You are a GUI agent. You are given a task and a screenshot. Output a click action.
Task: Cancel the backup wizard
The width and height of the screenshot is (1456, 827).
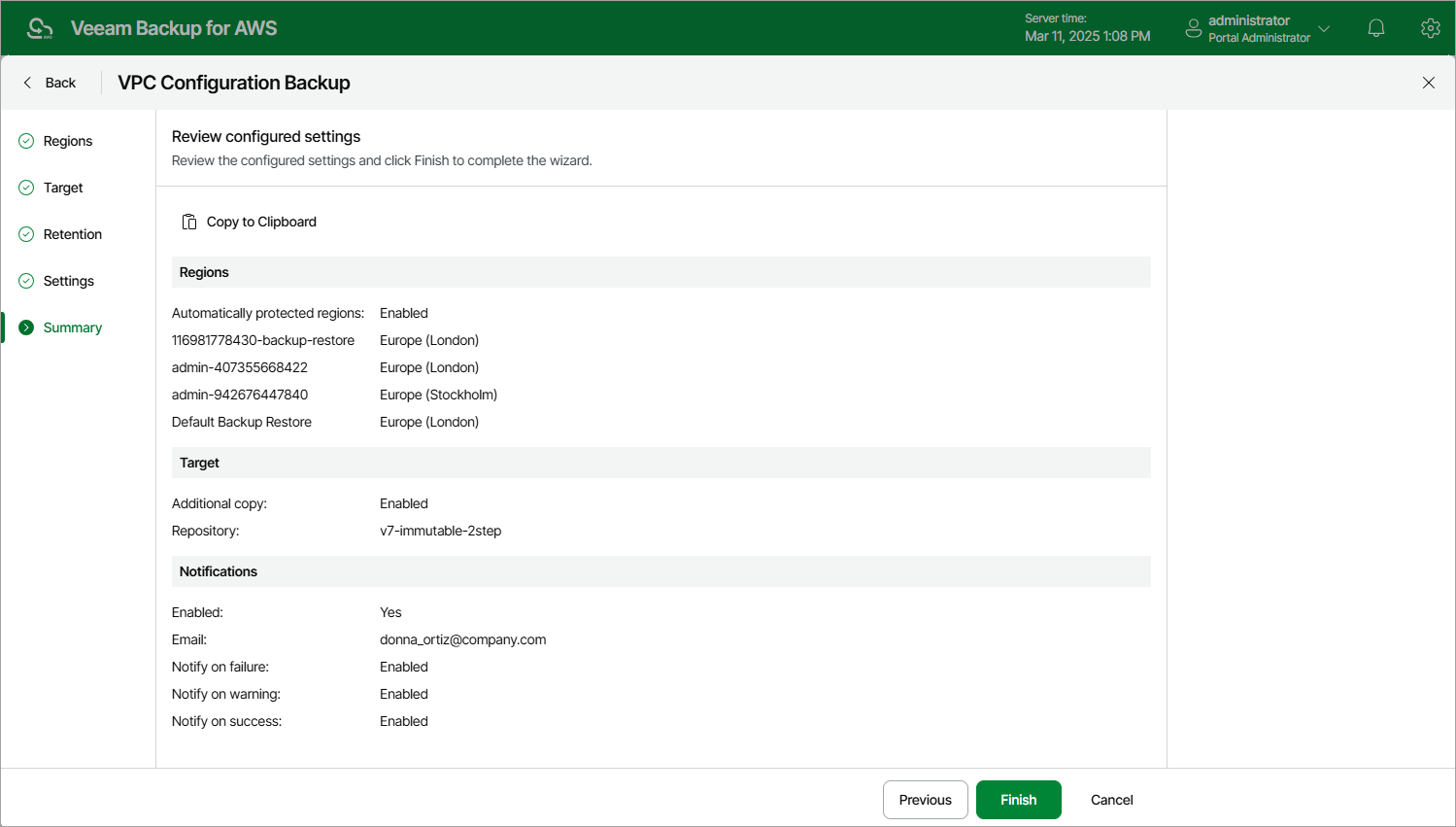(x=1111, y=800)
